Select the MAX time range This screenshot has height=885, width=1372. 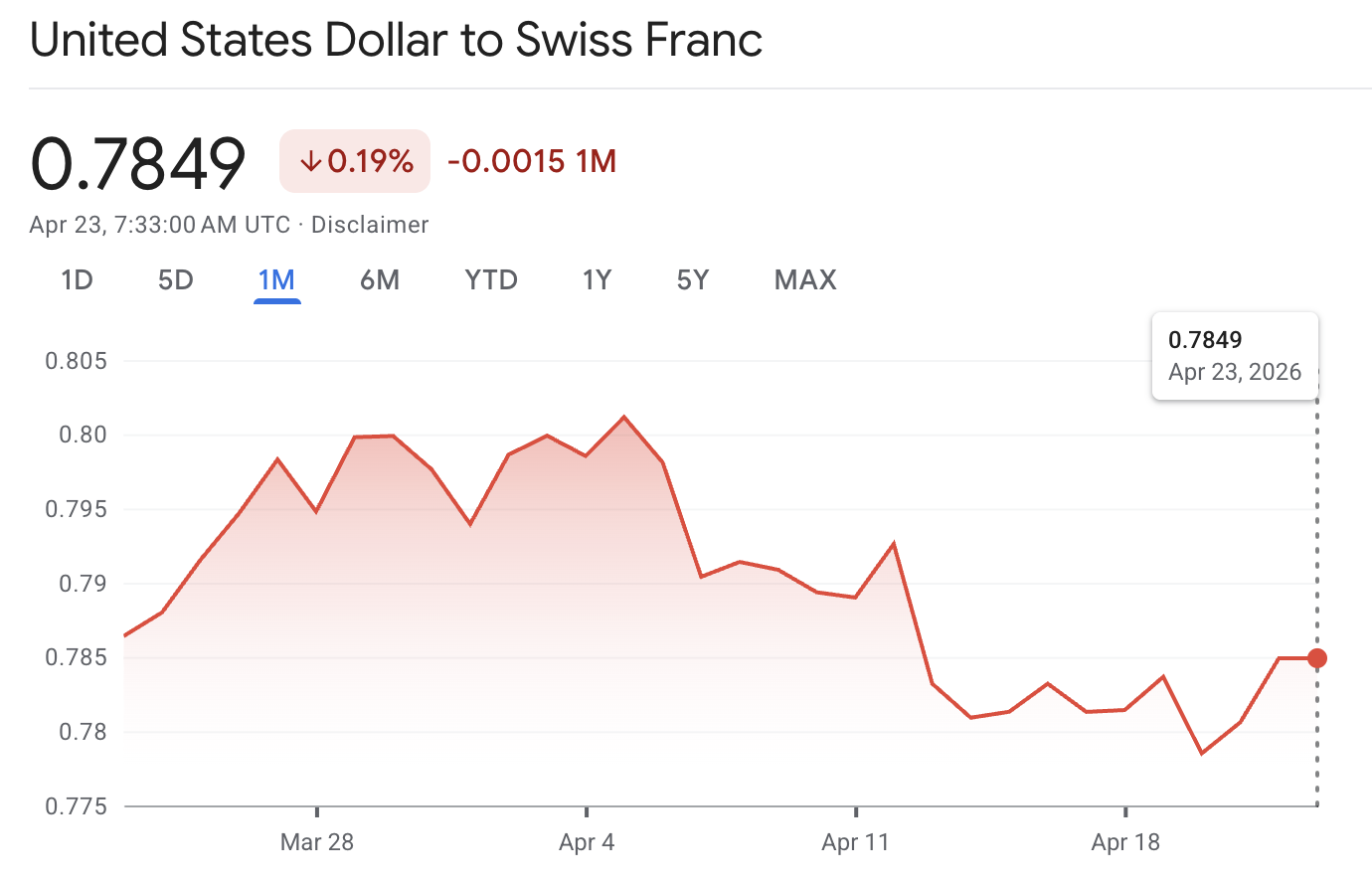[804, 279]
